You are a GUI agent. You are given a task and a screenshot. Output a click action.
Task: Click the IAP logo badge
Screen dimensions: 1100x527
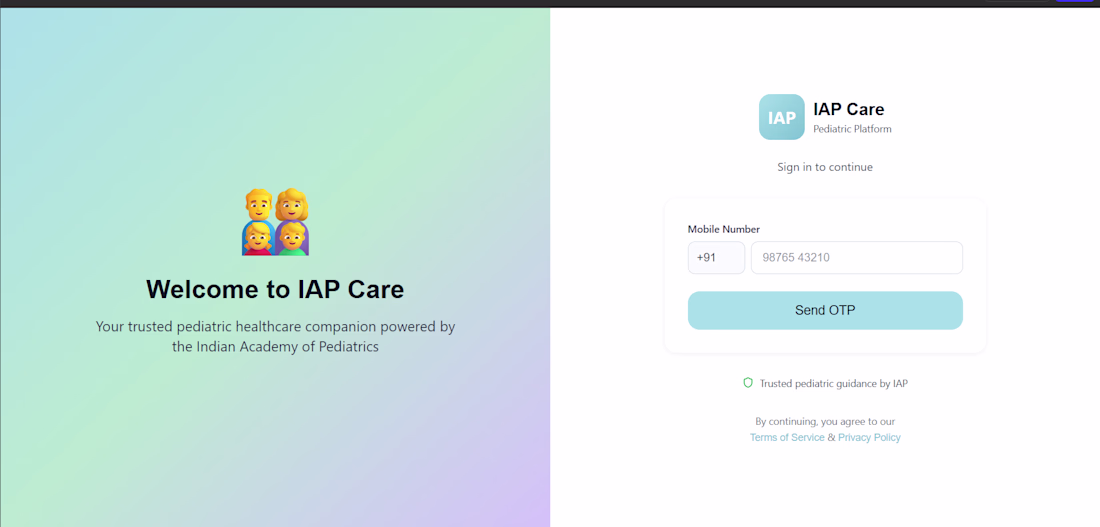click(781, 117)
